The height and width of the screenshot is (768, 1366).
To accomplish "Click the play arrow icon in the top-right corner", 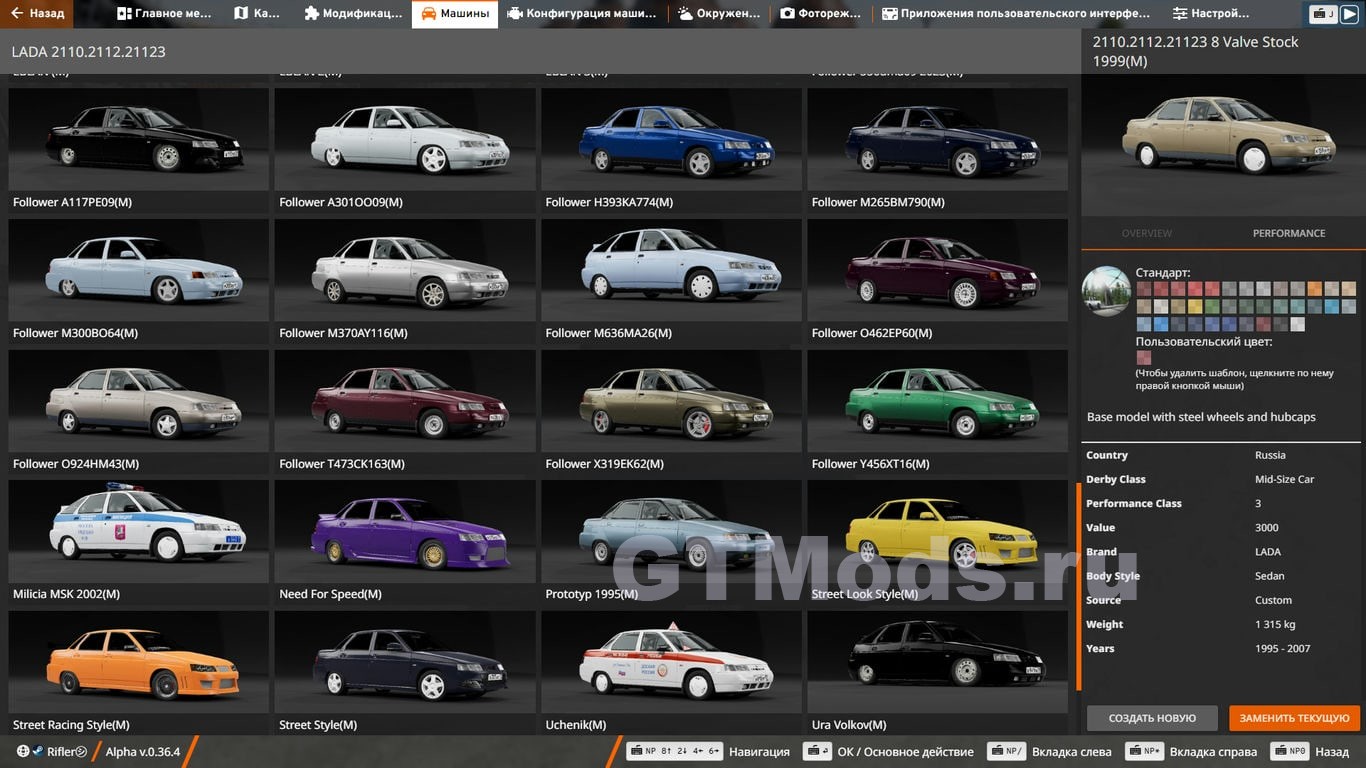I will click(1349, 14).
